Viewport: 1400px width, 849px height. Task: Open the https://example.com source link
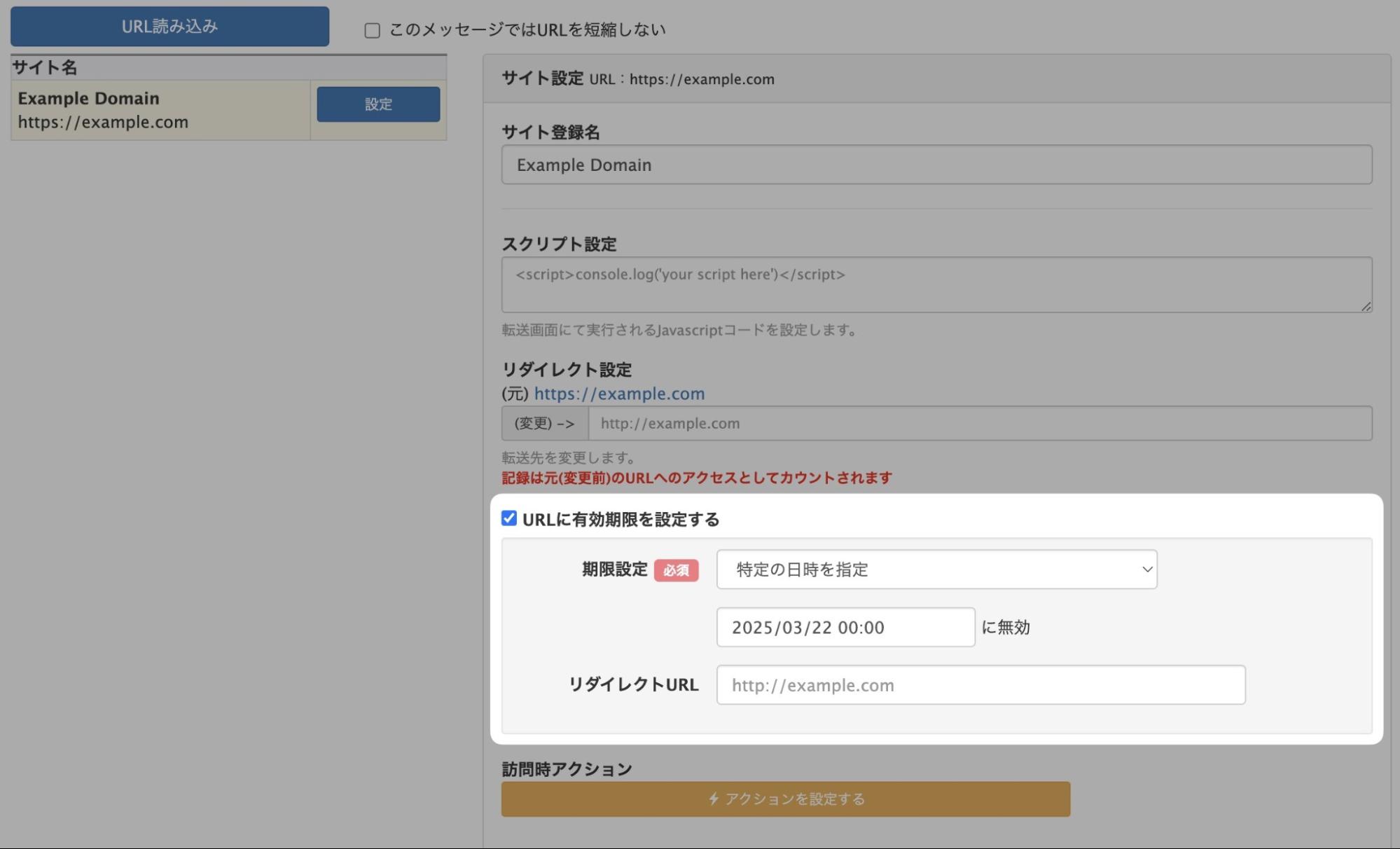tap(618, 393)
